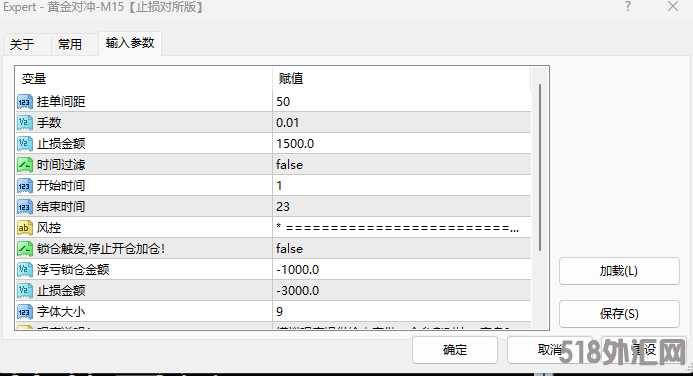This screenshot has height=376, width=693.
Task: Click the 取消 button
Action: pyautogui.click(x=549, y=350)
